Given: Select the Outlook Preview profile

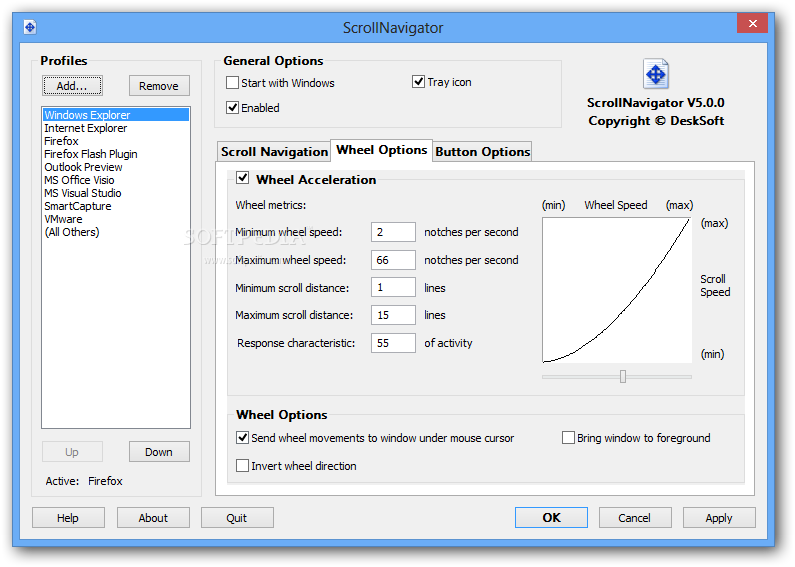Looking at the screenshot, I should click(116, 167).
